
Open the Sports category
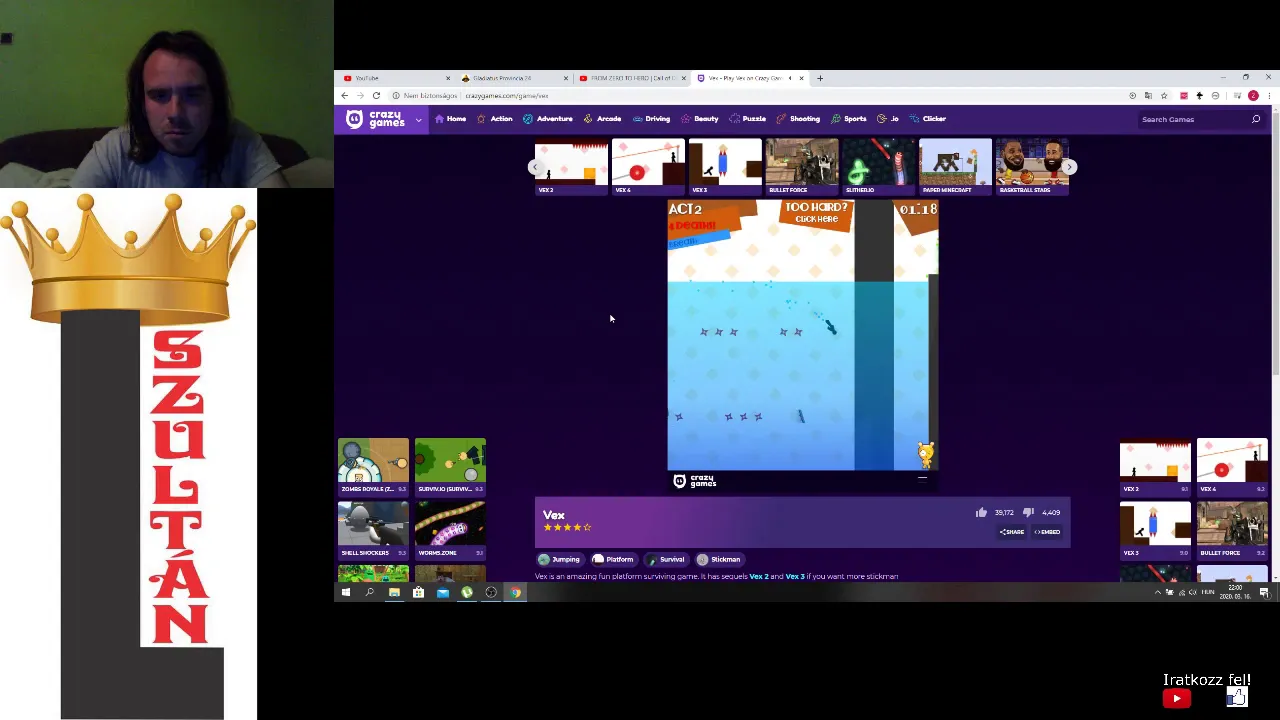coord(848,119)
